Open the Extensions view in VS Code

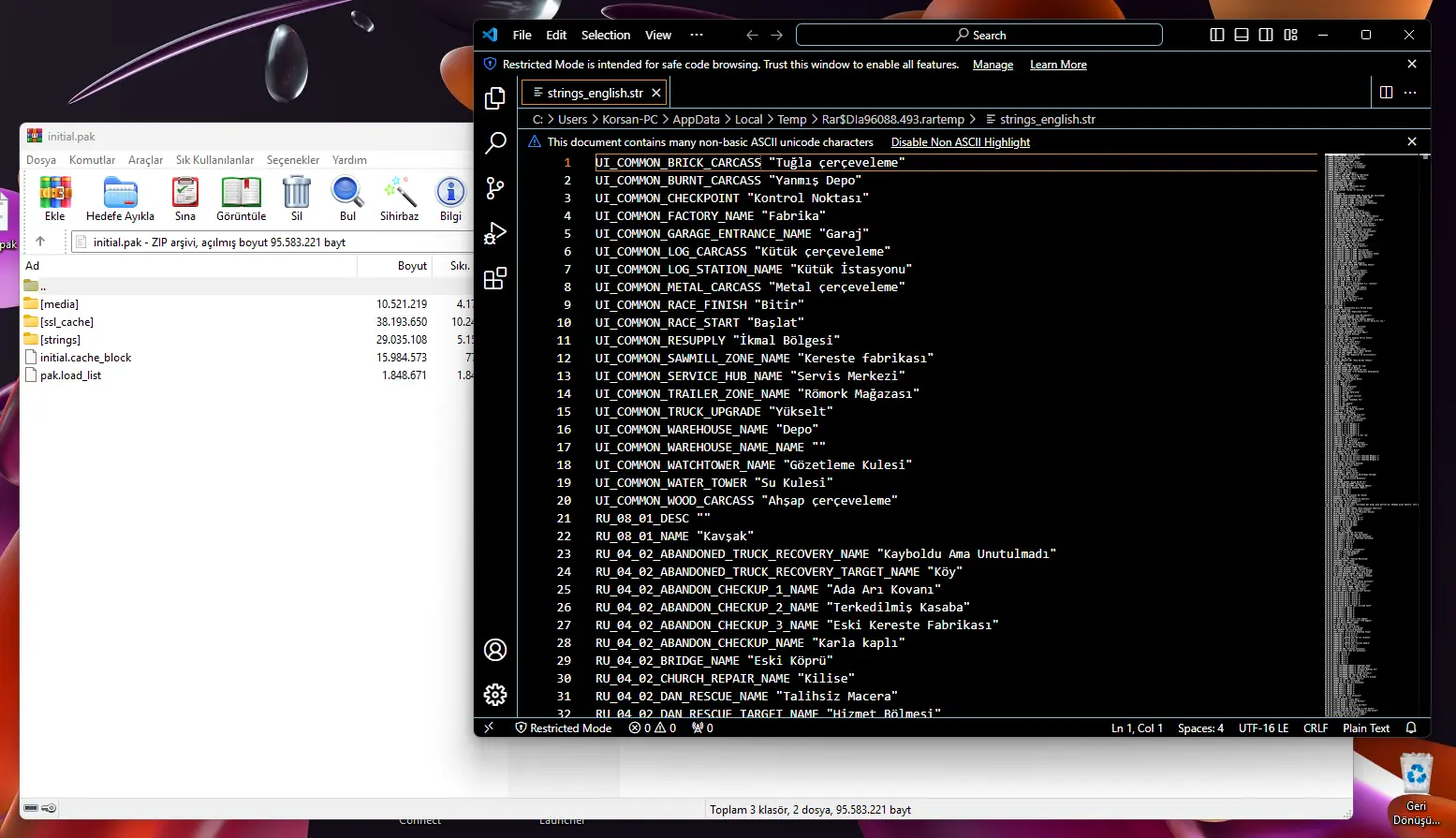(495, 278)
